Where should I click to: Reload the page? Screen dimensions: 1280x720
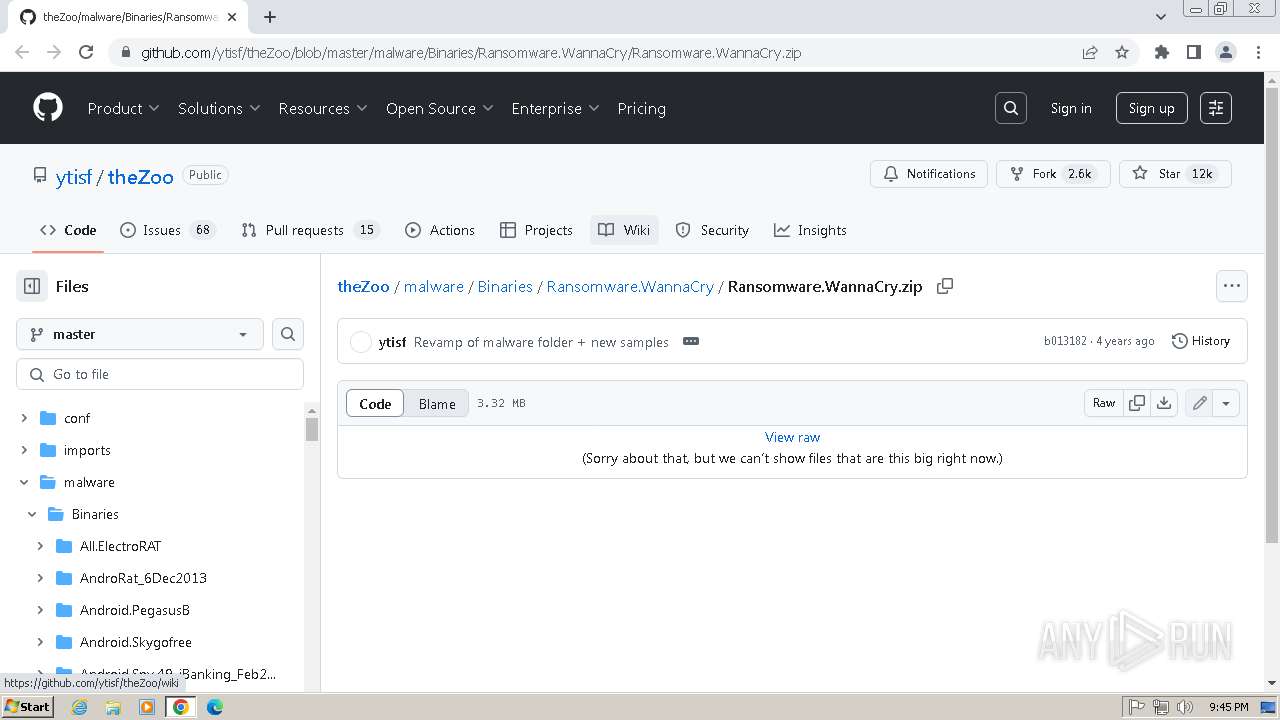point(86,52)
